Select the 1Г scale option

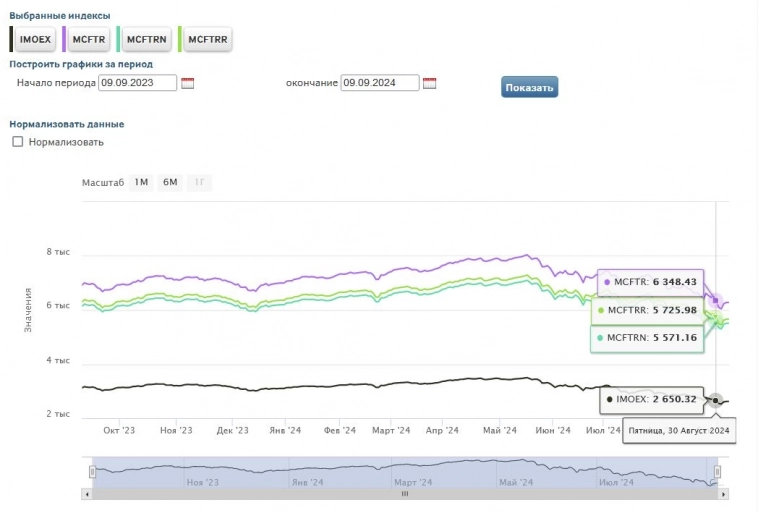[x=199, y=182]
